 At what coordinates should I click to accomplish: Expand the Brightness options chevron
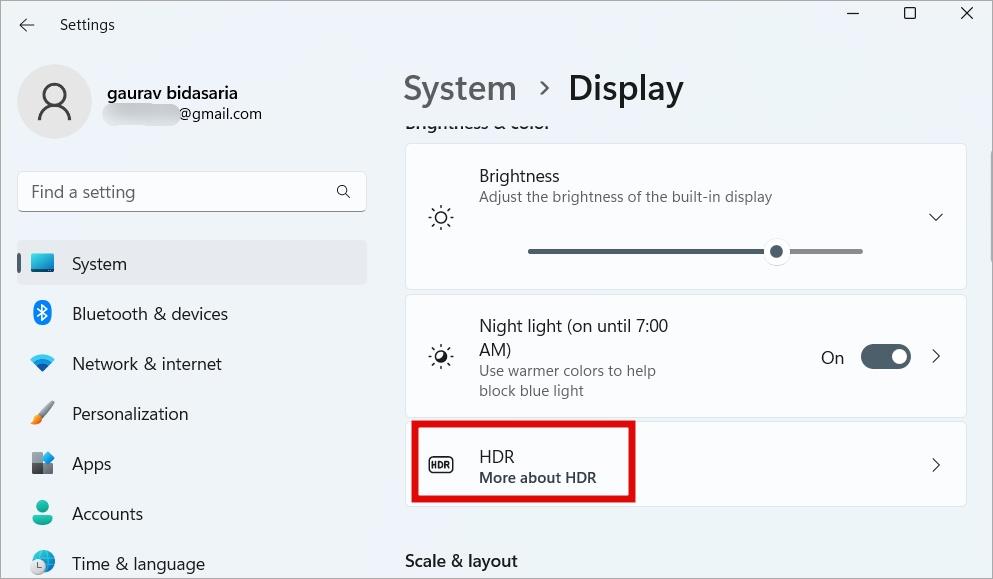[x=935, y=217]
